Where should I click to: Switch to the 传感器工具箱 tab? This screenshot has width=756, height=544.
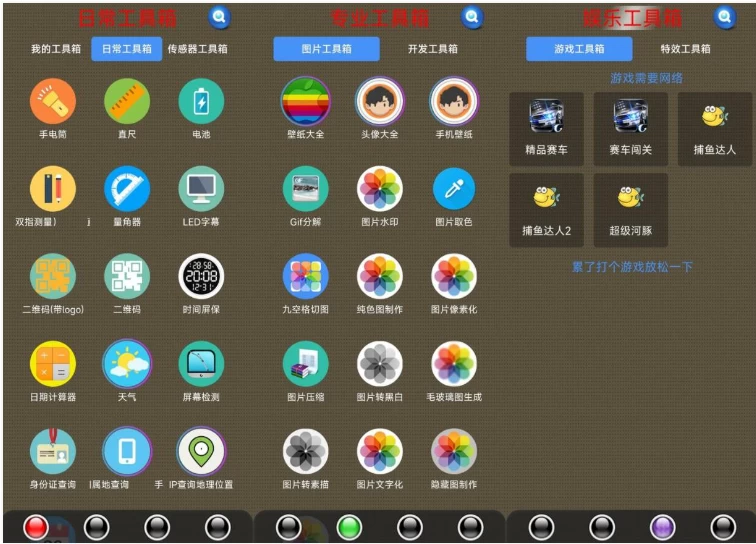pyautogui.click(x=198, y=49)
